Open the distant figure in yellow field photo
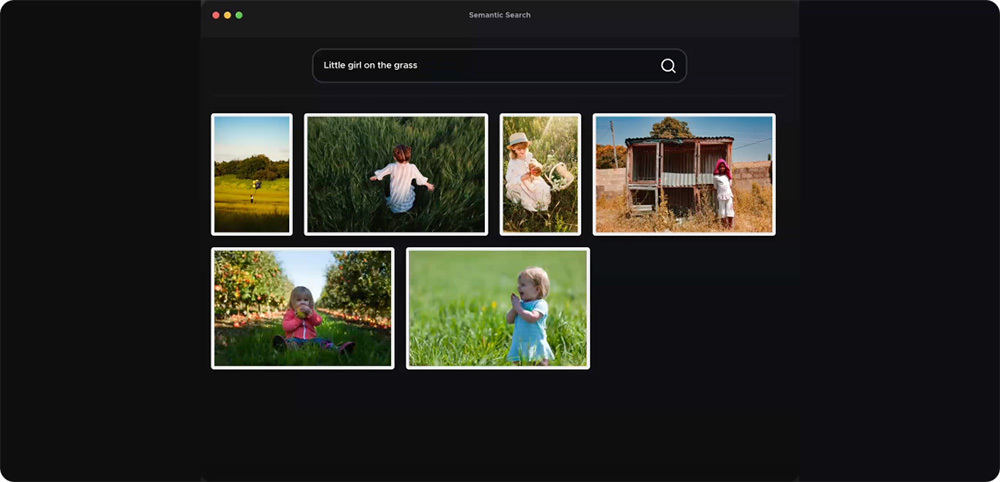 point(251,174)
